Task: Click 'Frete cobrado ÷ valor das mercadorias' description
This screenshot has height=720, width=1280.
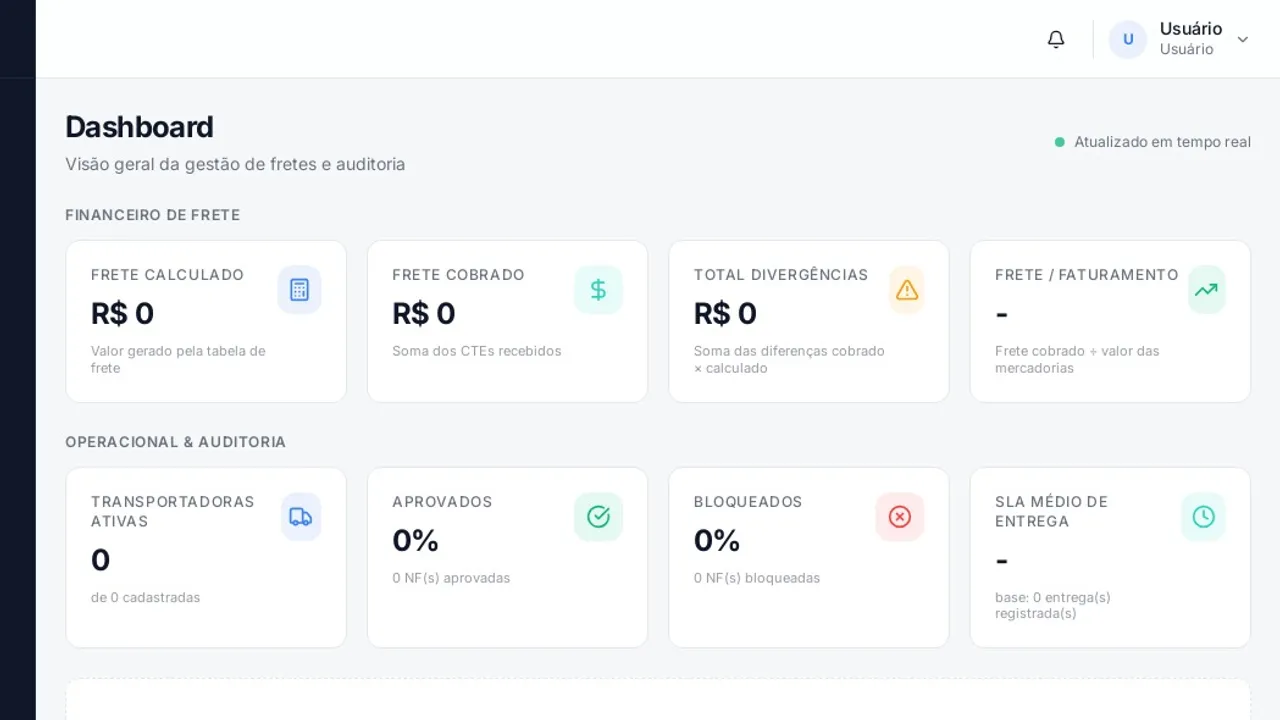Action: click(x=1077, y=359)
